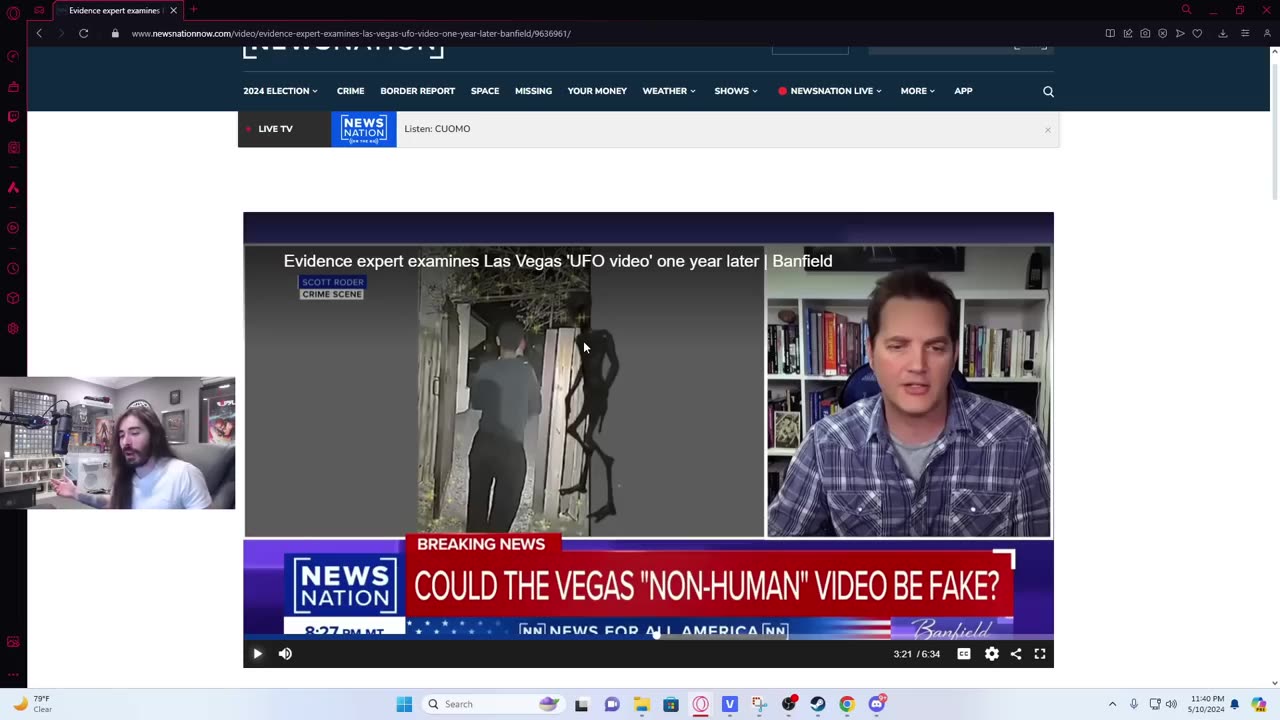Go back to the previous page
Viewport: 1280px width, 720px height.
click(x=39, y=33)
